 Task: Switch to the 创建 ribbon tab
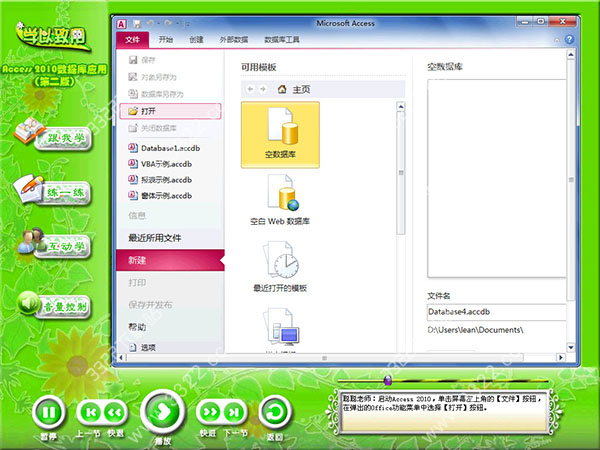pos(196,39)
